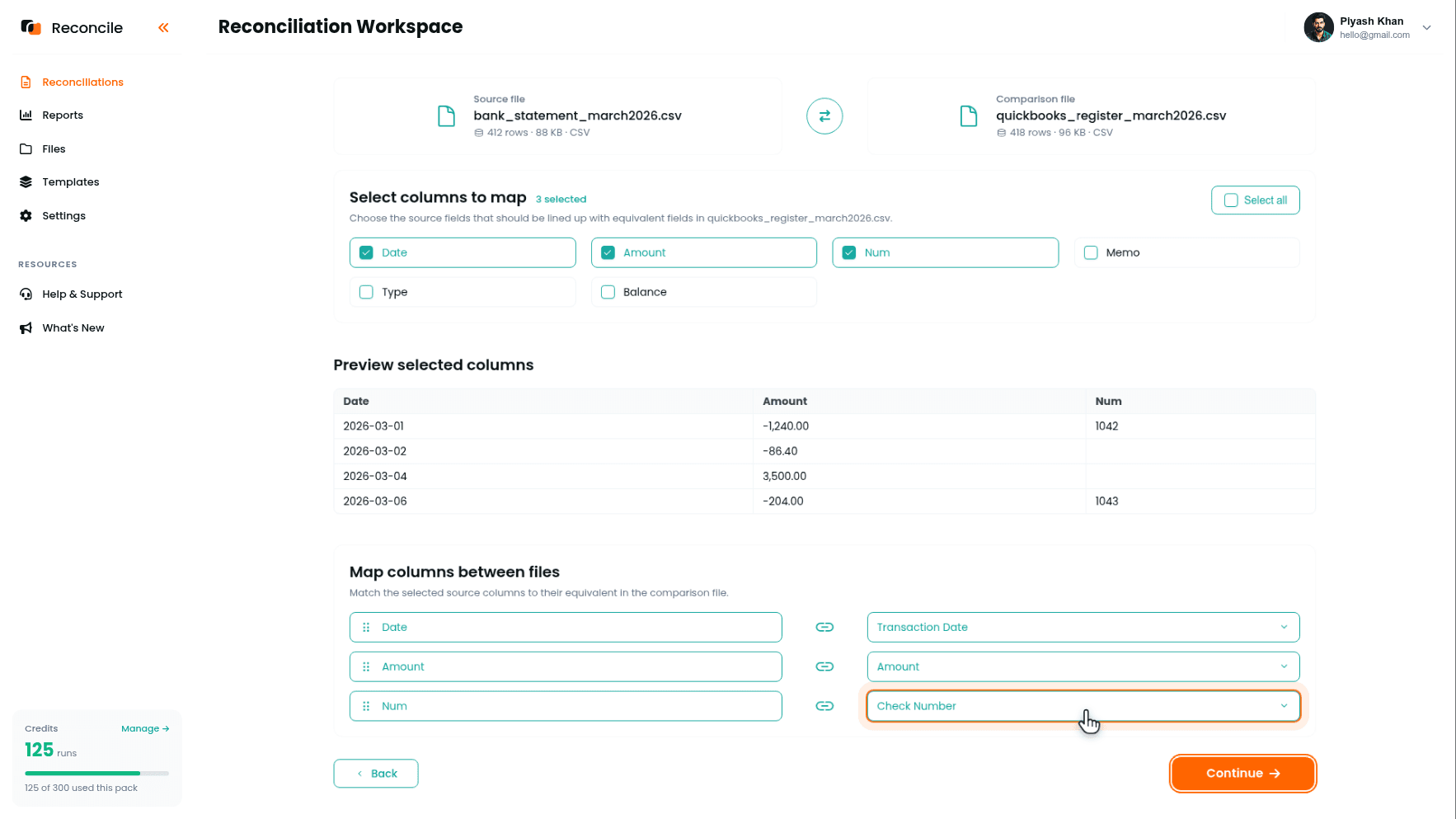Click the link icon beside Date mapping
This screenshot has width=1456, height=819.
824,628
